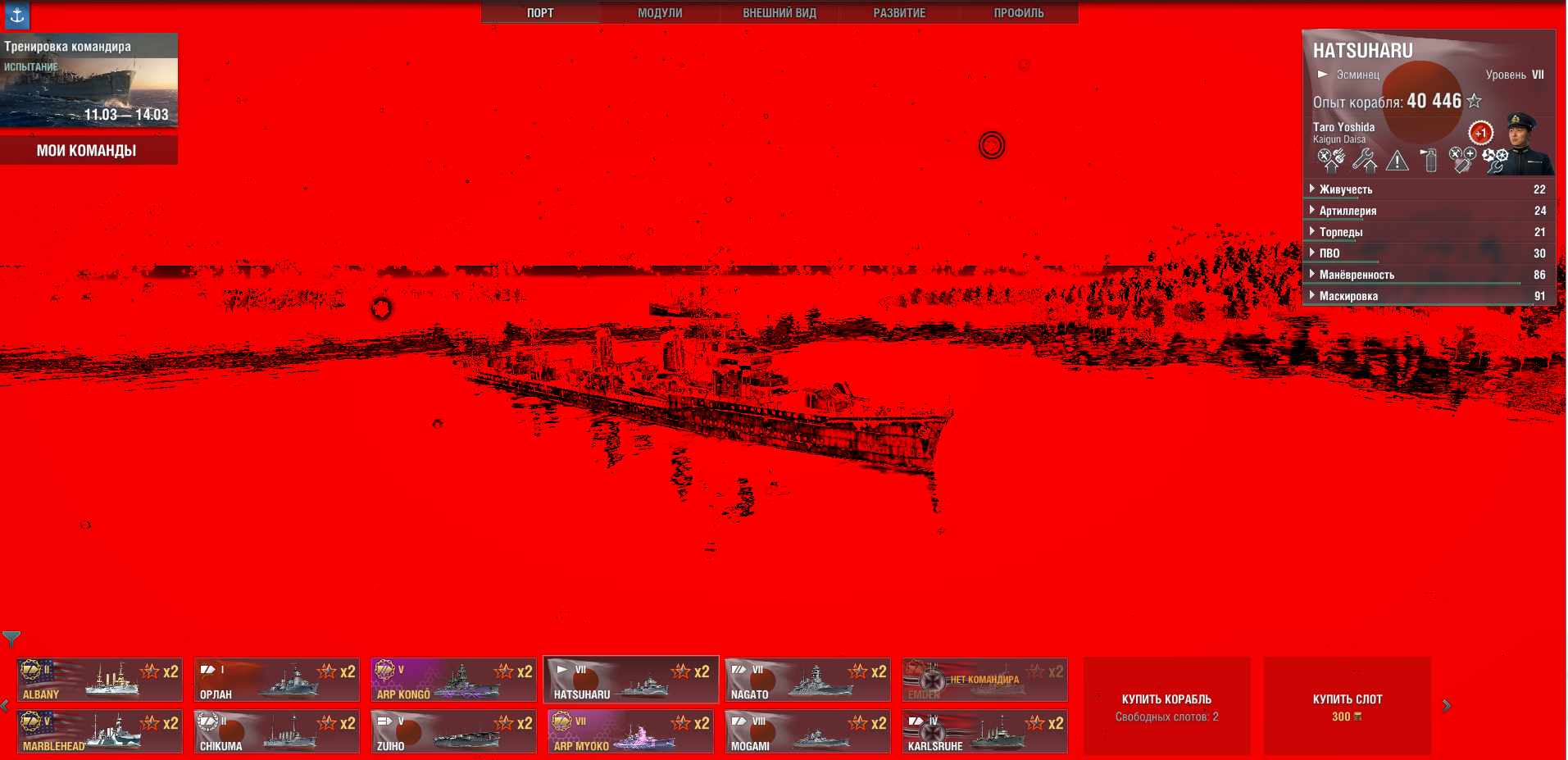Image resolution: width=1568 pixels, height=760 pixels.
Task: Select the MOGAMI ship
Action: [808, 731]
